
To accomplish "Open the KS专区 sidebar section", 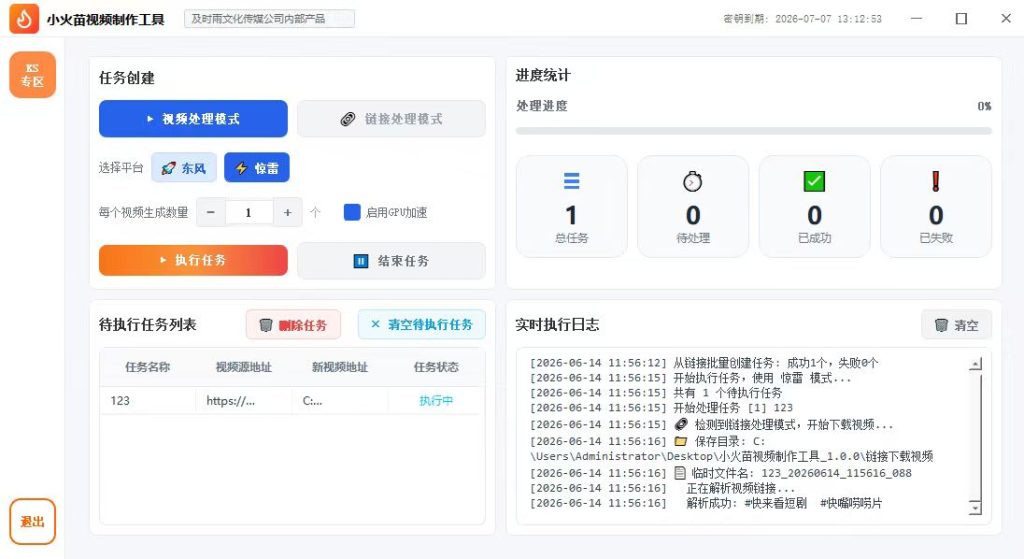I will pyautogui.click(x=32, y=75).
